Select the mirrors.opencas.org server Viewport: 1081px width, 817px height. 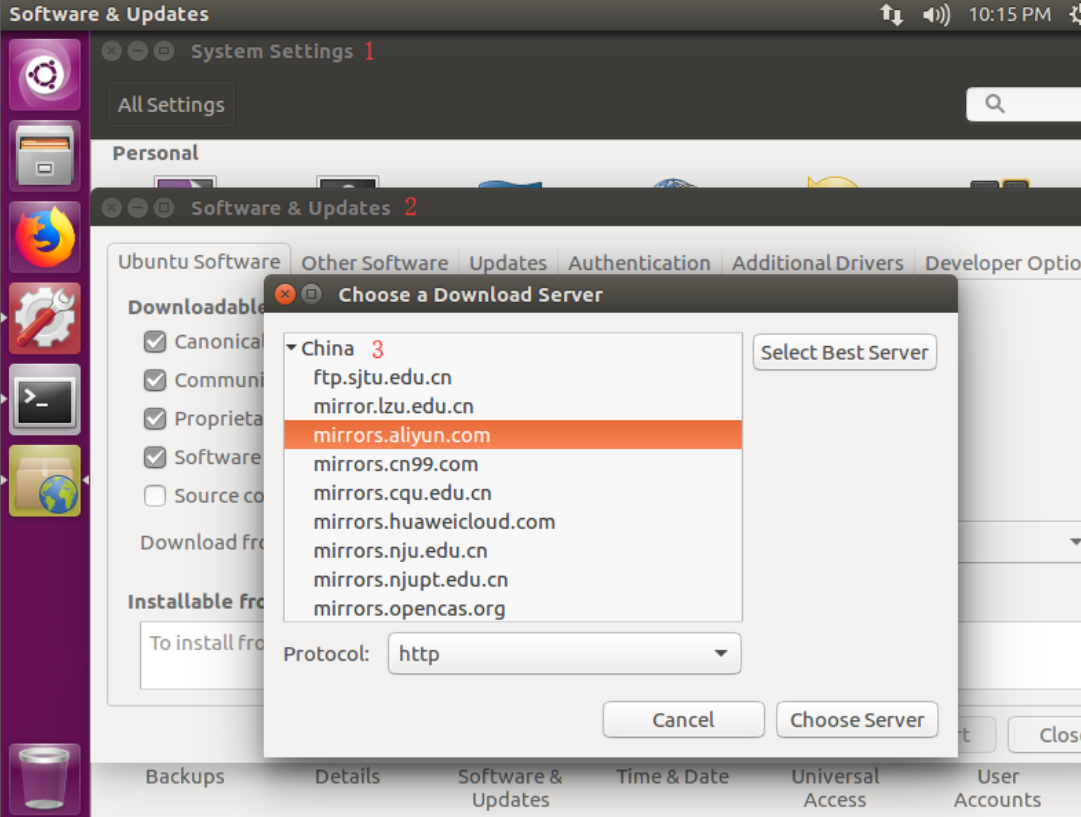(513, 609)
